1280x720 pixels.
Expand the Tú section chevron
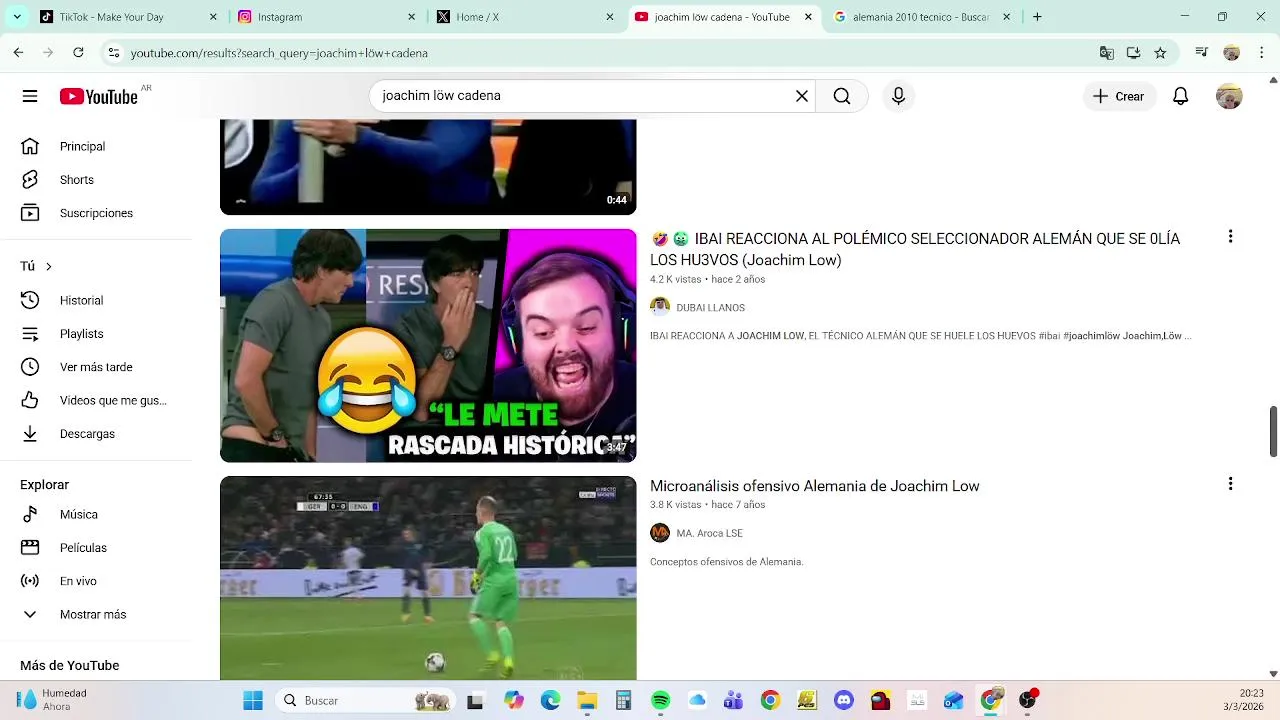point(48,266)
